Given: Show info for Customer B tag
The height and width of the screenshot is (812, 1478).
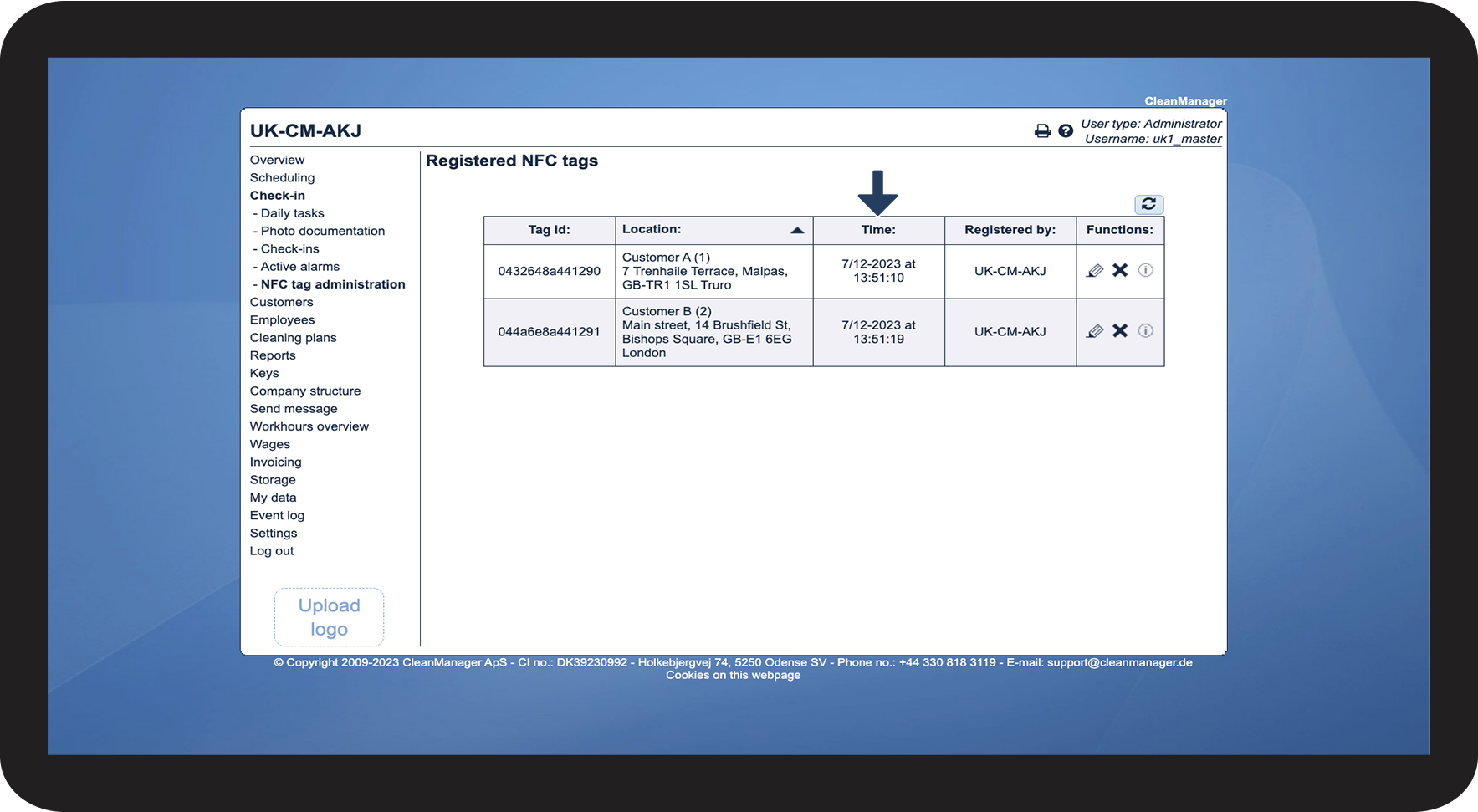Looking at the screenshot, I should point(1146,331).
